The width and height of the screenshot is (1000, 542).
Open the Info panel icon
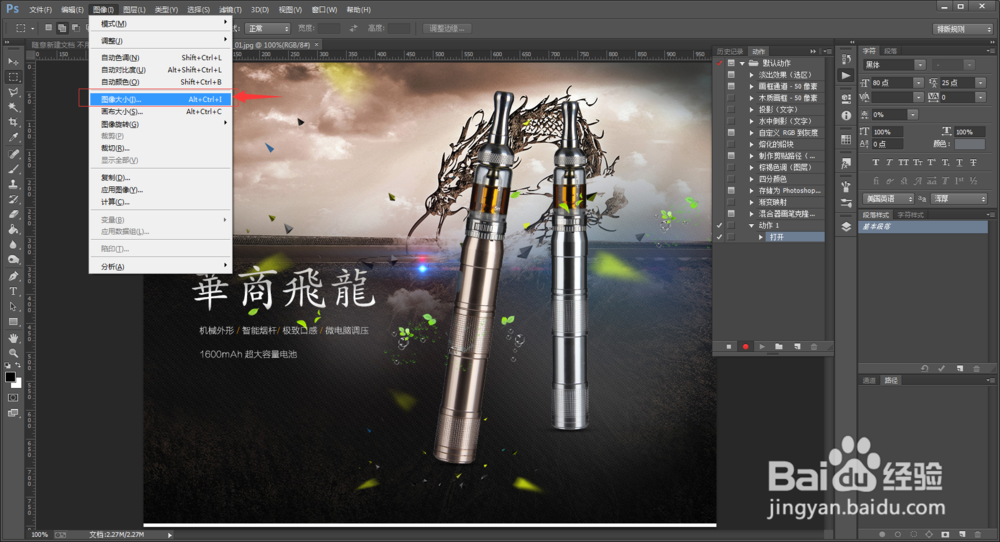[846, 115]
